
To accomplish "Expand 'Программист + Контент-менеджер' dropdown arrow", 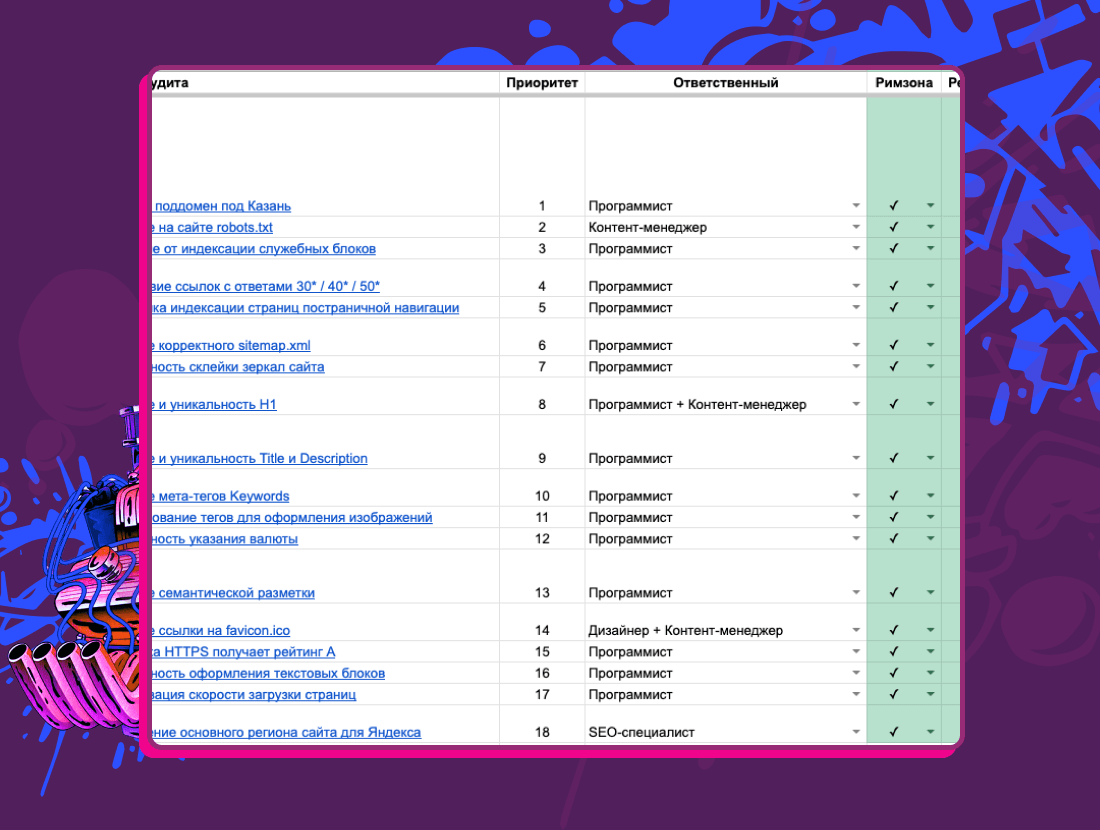I will coord(856,404).
